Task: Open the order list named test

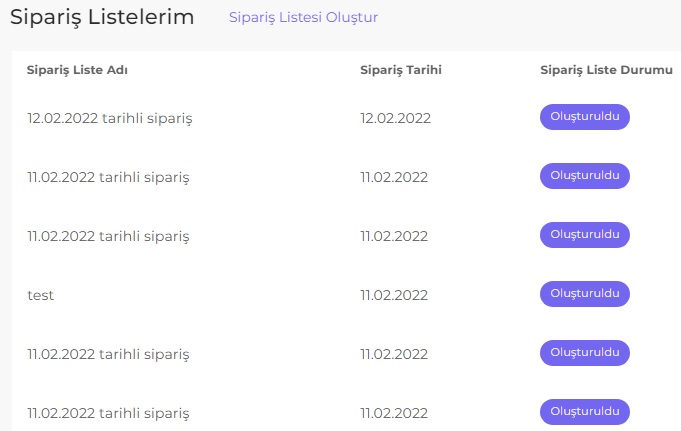Action: (x=40, y=295)
